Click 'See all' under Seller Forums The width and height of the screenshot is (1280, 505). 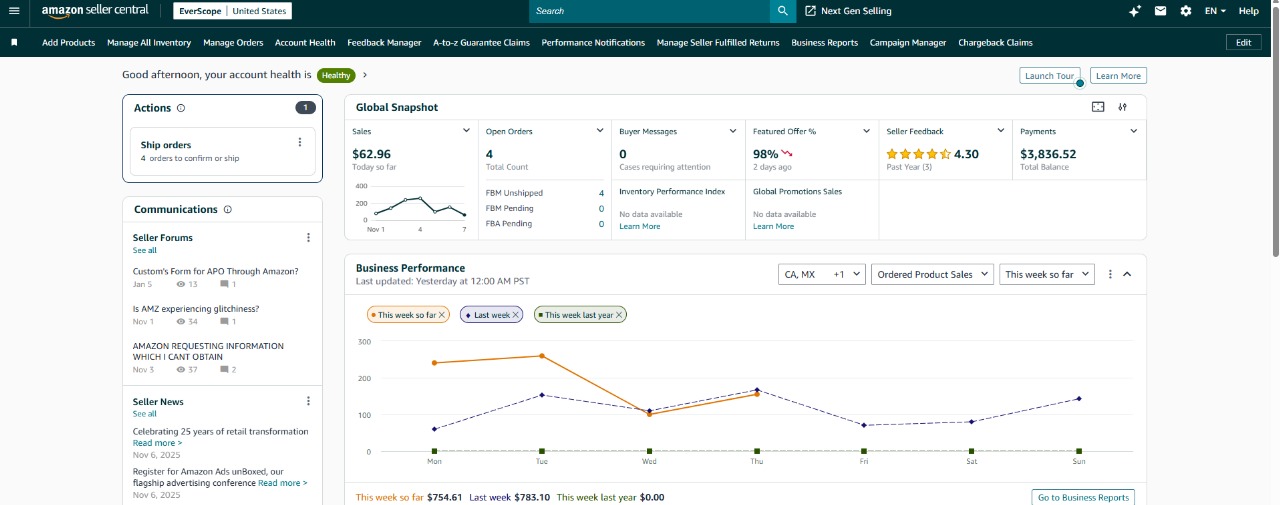point(145,250)
